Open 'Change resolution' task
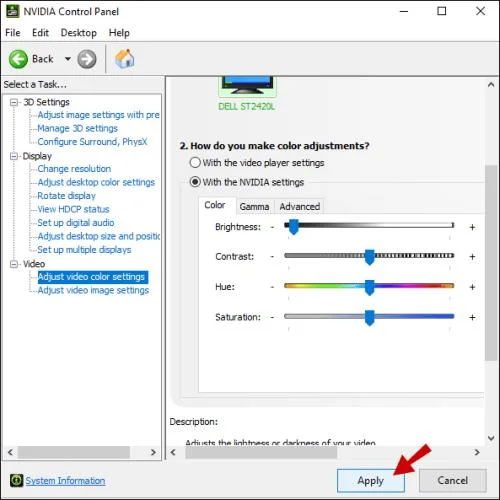The height and width of the screenshot is (500, 500). point(74,169)
